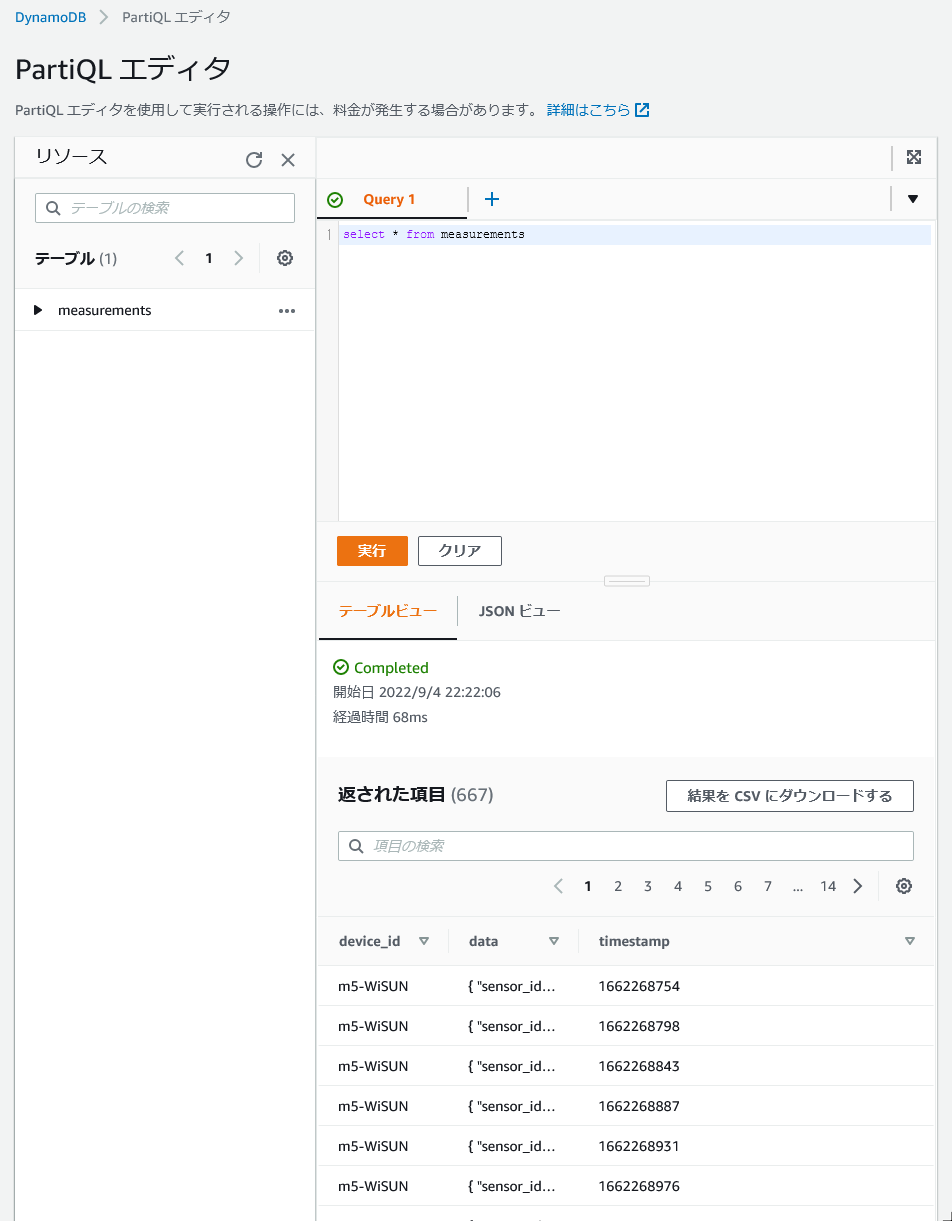This screenshot has height=1221, width=952.
Task: Sort by timestamp column arrow
Action: (x=910, y=941)
